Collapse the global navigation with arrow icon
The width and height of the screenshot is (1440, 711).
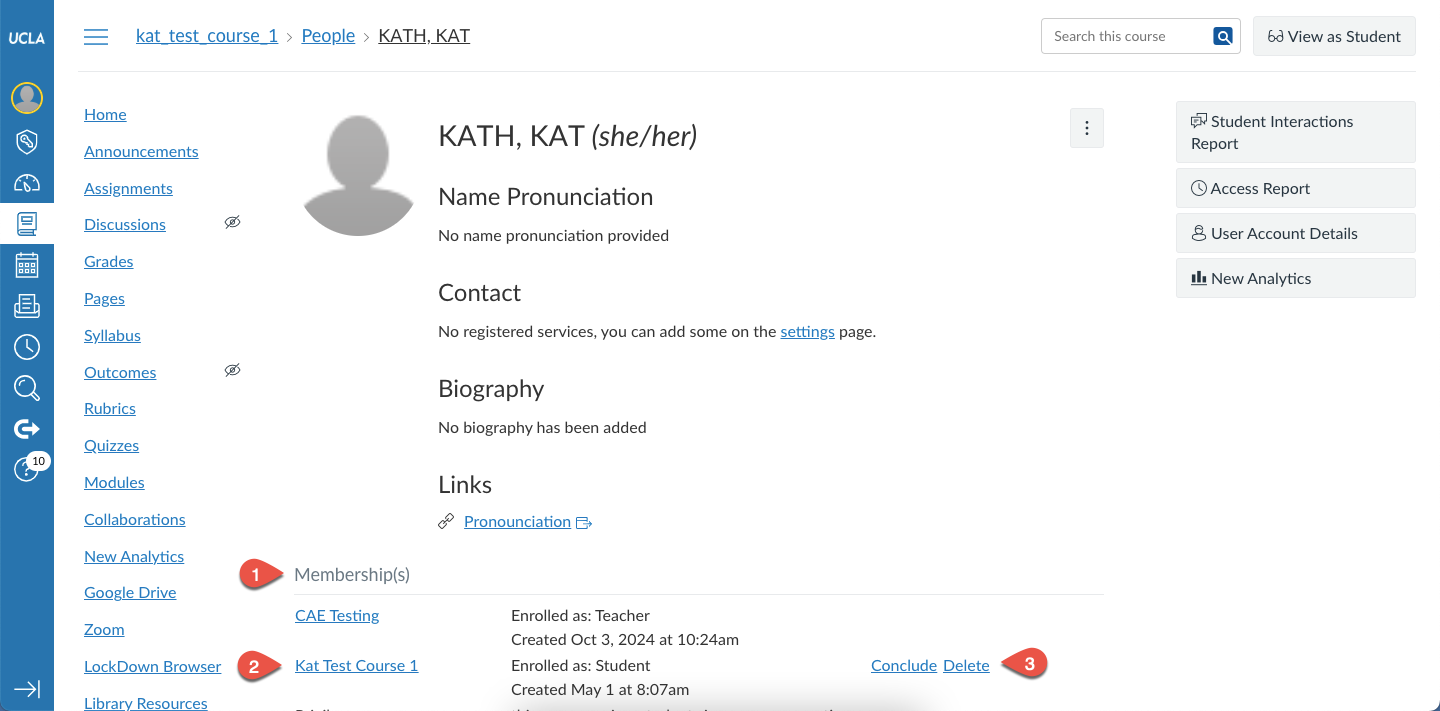(27, 689)
